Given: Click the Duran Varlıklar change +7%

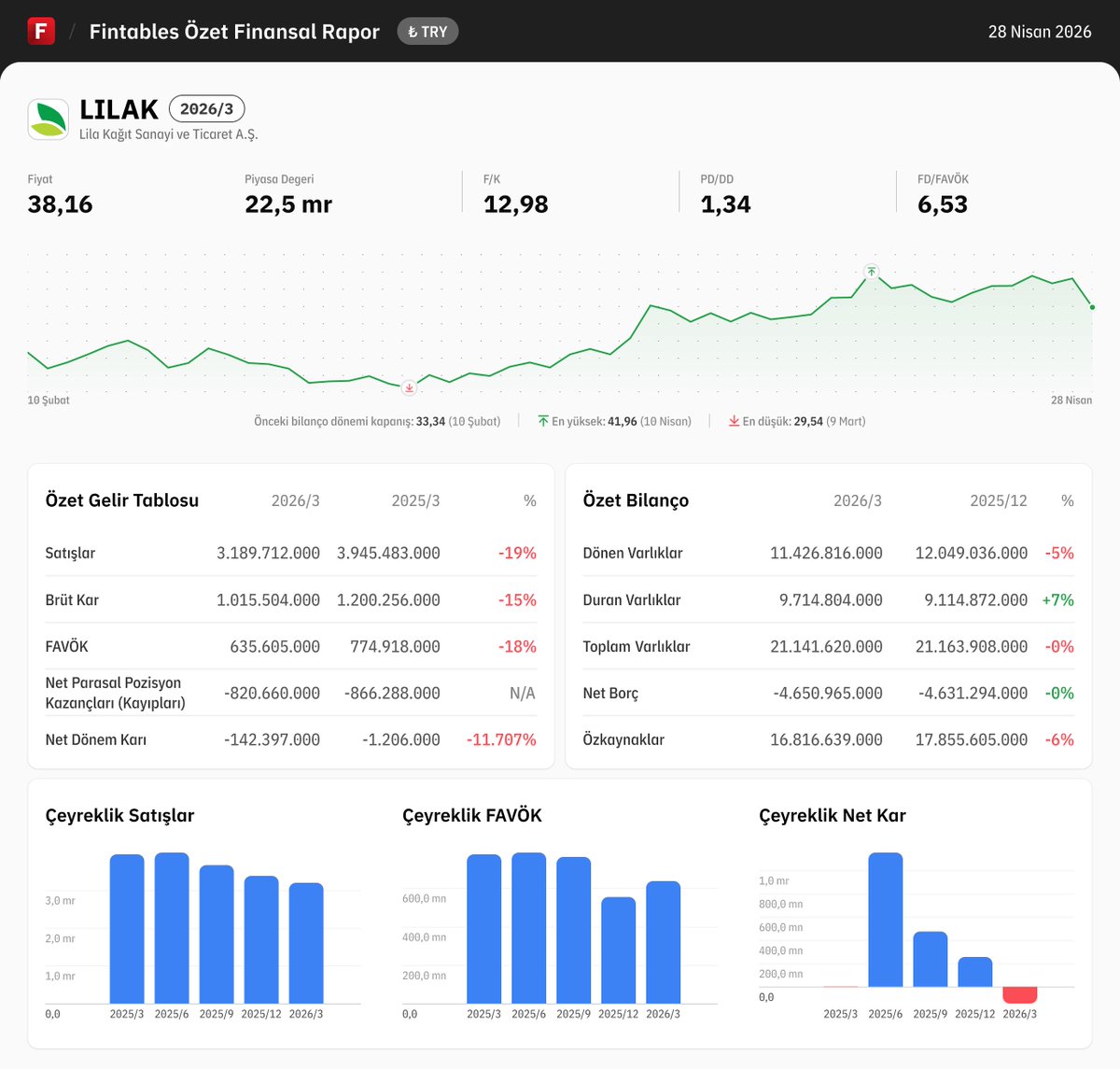Looking at the screenshot, I should click(x=1057, y=599).
